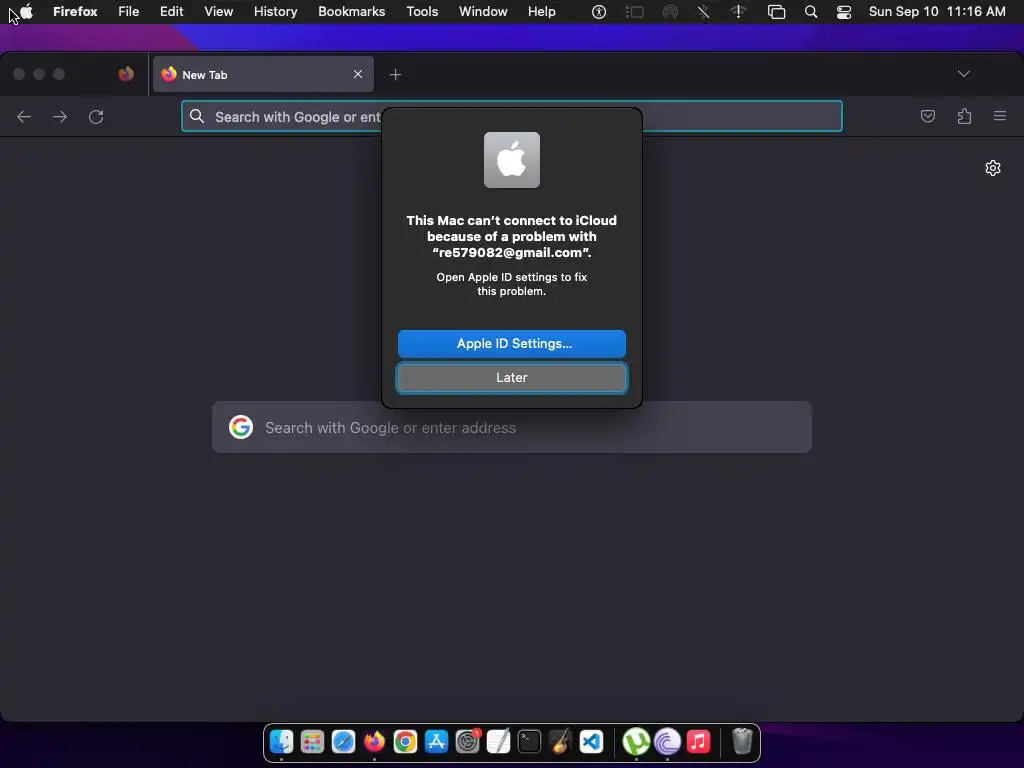Open Save to Pocket icon in toolbar
Viewport: 1024px width, 768px height.
click(x=927, y=116)
